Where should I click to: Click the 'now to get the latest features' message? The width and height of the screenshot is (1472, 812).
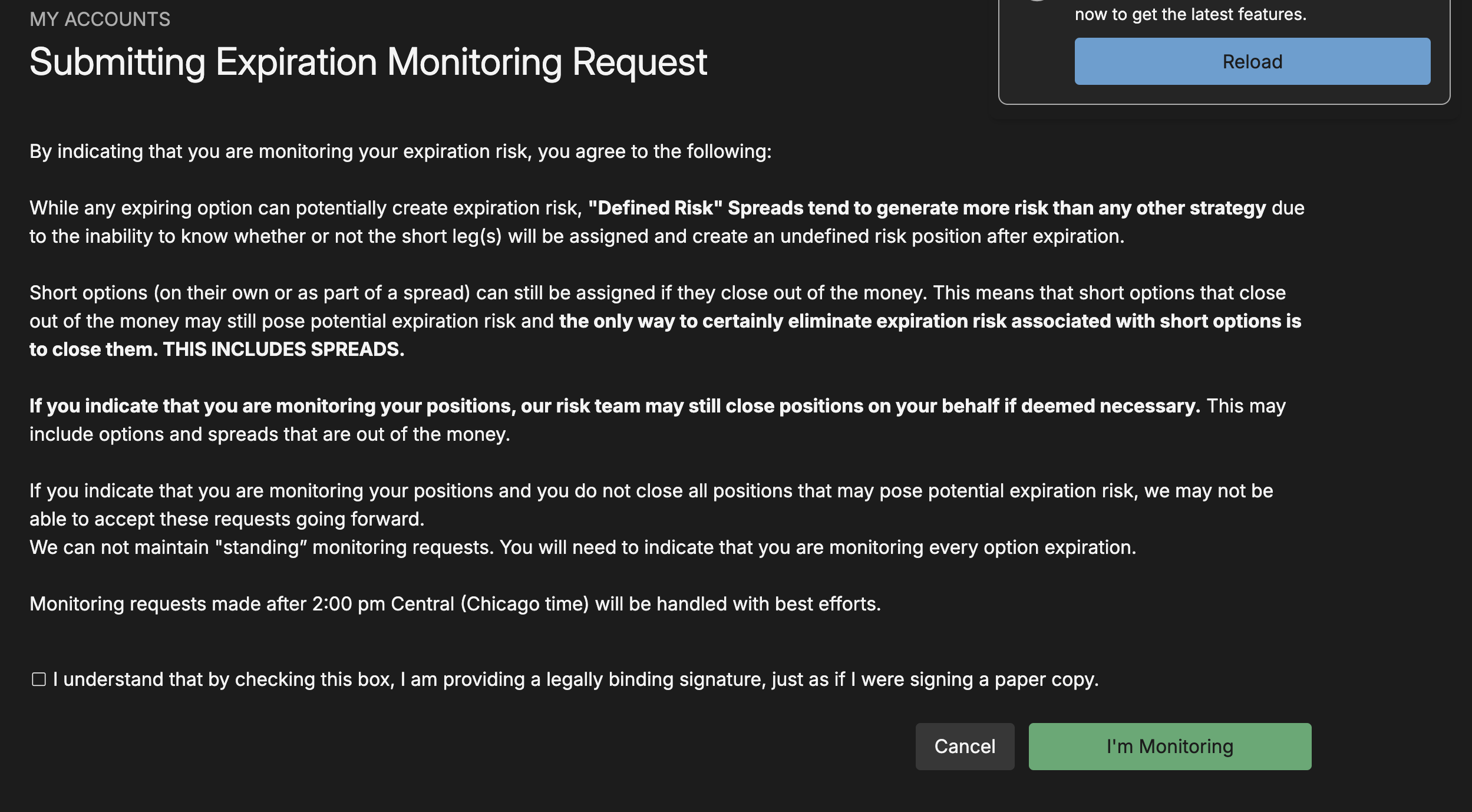1190,14
